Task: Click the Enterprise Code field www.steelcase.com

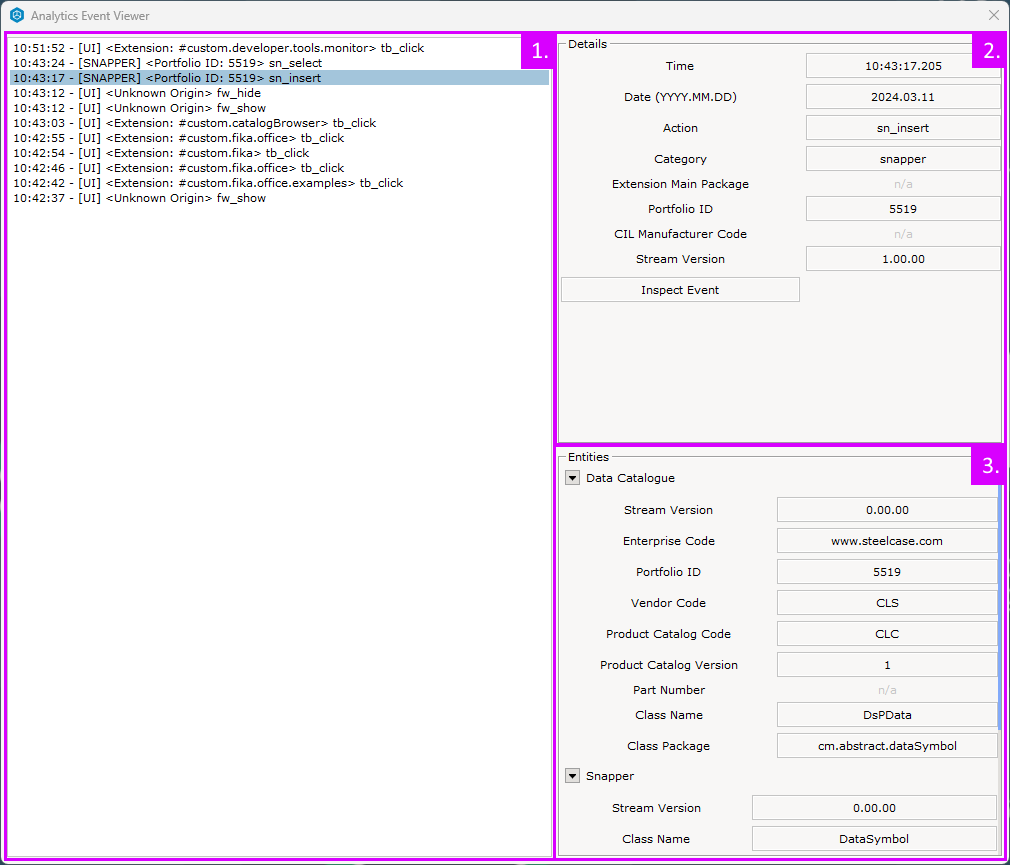Action: coord(887,540)
